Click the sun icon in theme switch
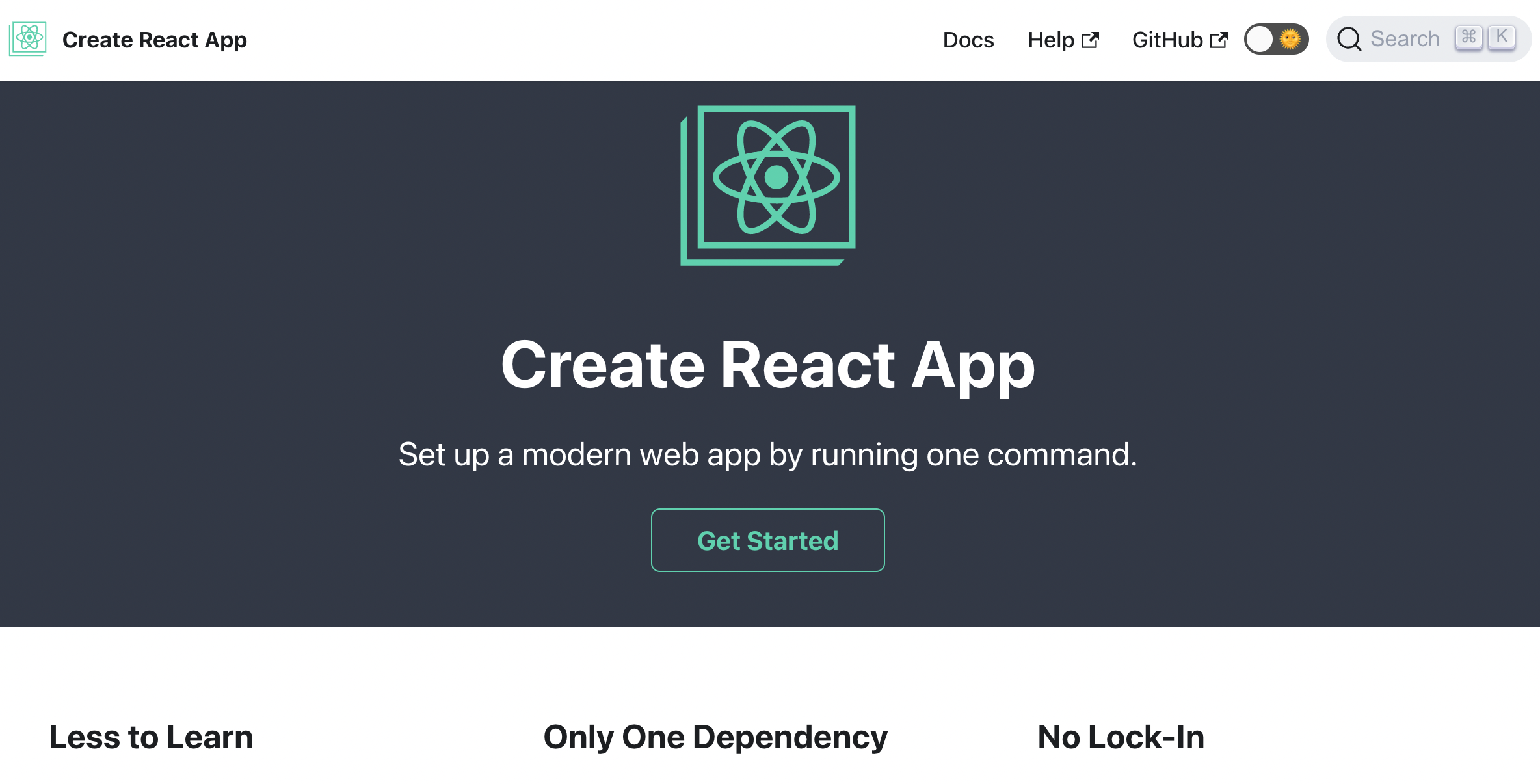Image resolution: width=1540 pixels, height=784 pixels. [x=1290, y=39]
